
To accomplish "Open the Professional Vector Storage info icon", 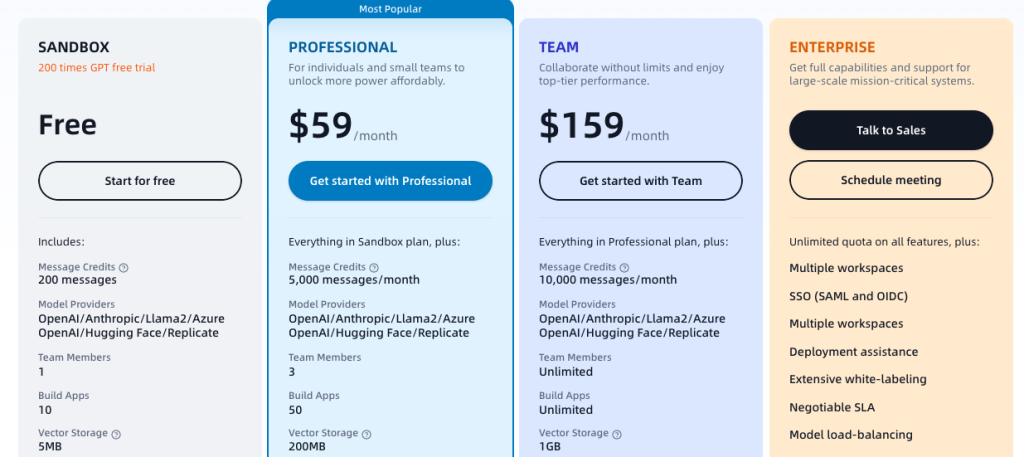I will click(x=366, y=434).
